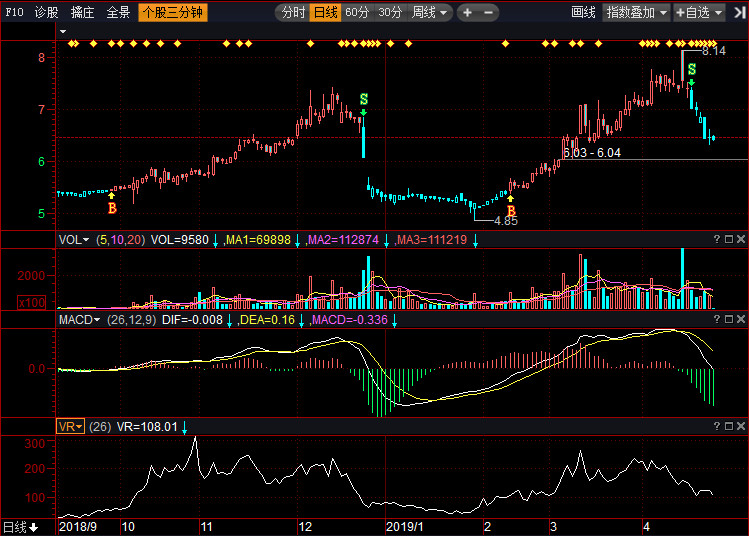The width and height of the screenshot is (749, 536).
Task: Switch to 日线 daily chart period
Action: (x=325, y=13)
